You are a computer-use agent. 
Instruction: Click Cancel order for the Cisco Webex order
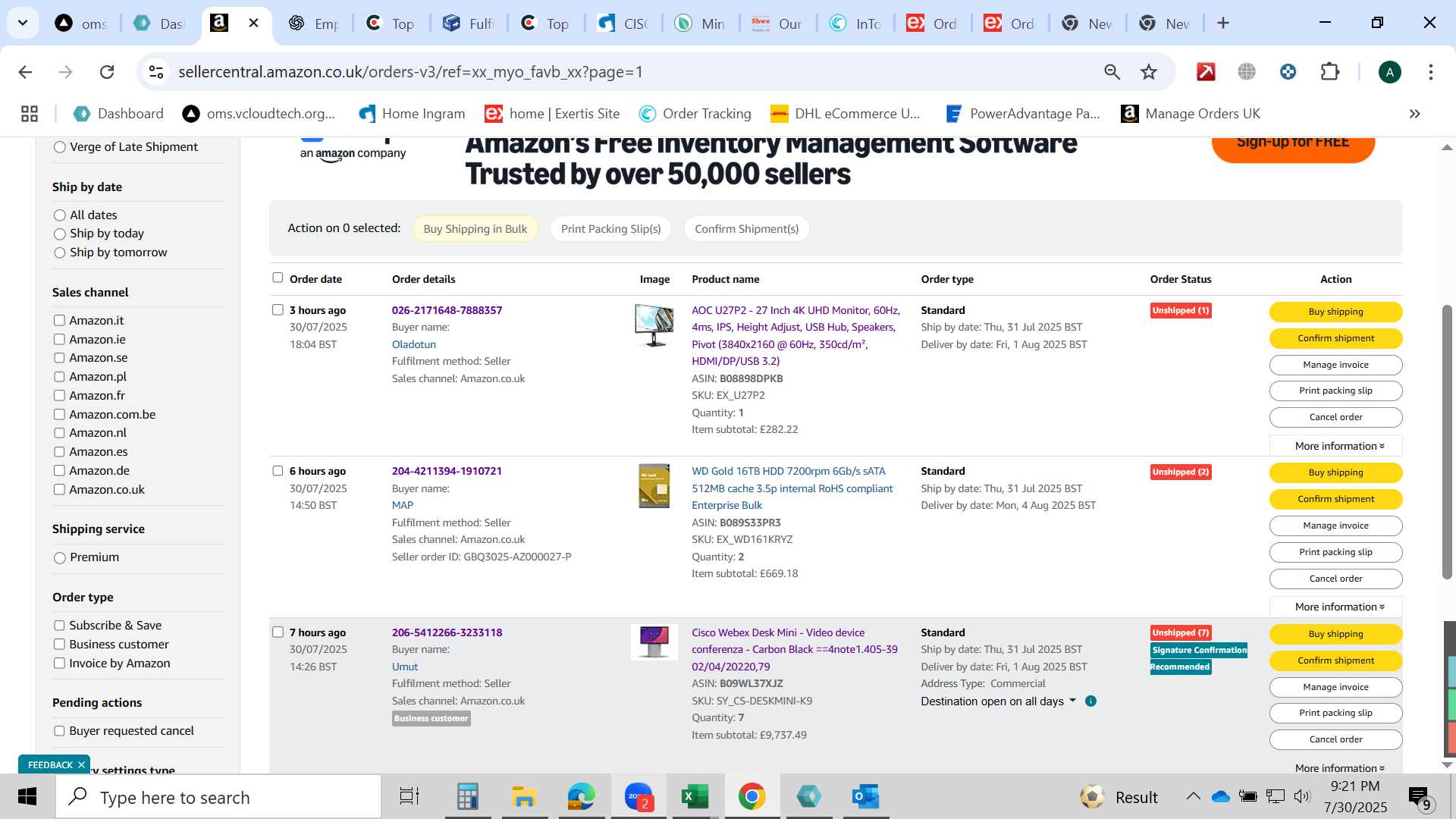pyautogui.click(x=1335, y=739)
